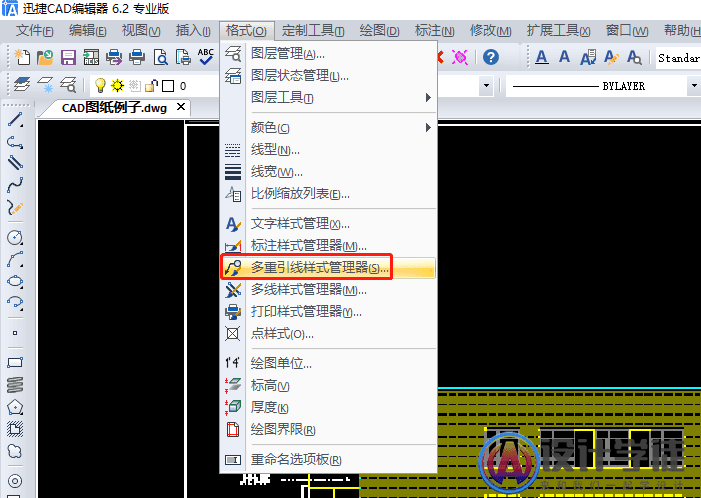Select the Line drawing tool
701x498 pixels.
[x=15, y=120]
